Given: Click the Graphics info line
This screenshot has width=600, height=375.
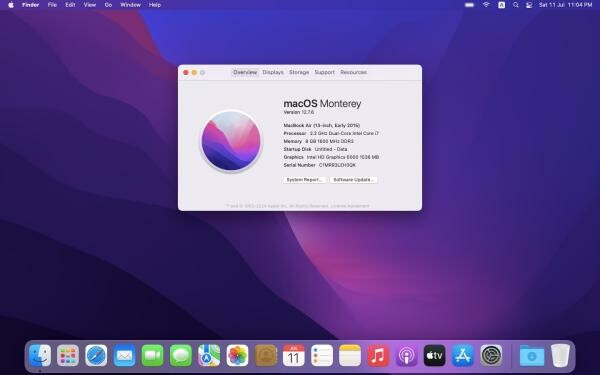Looking at the screenshot, I should pos(331,157).
